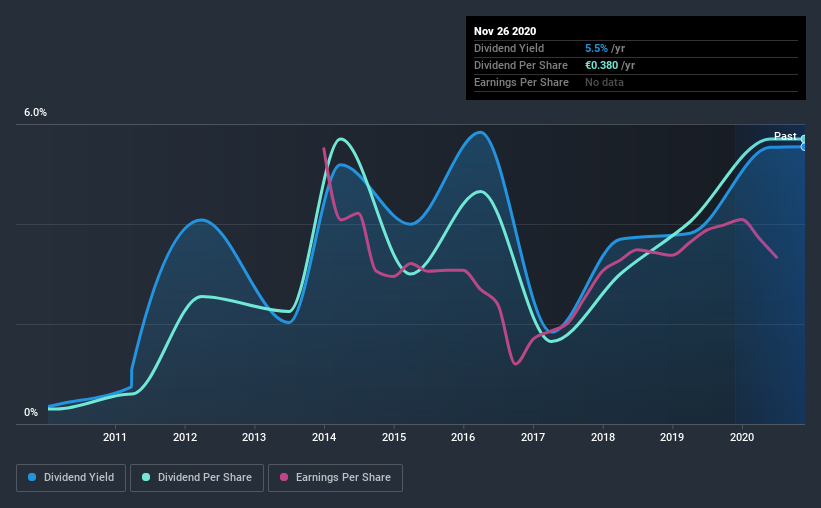Viewport: 821px width, 508px height.
Task: Click the teal end-of-line data point marker
Action: 804,139
